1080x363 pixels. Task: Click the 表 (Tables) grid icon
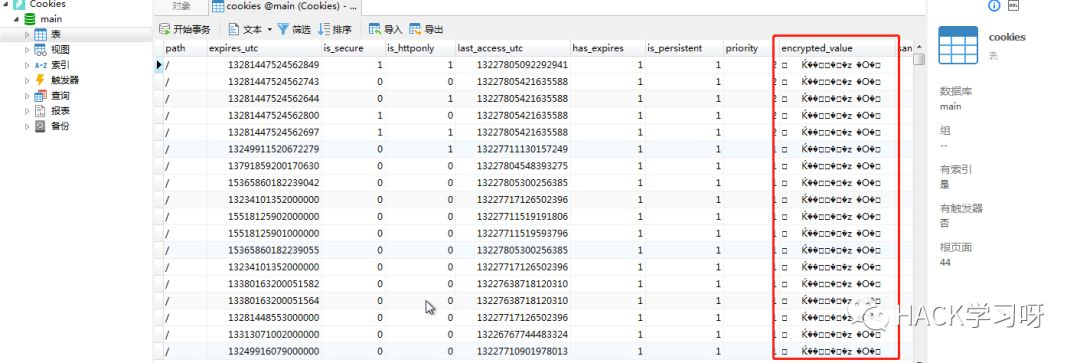tap(41, 34)
